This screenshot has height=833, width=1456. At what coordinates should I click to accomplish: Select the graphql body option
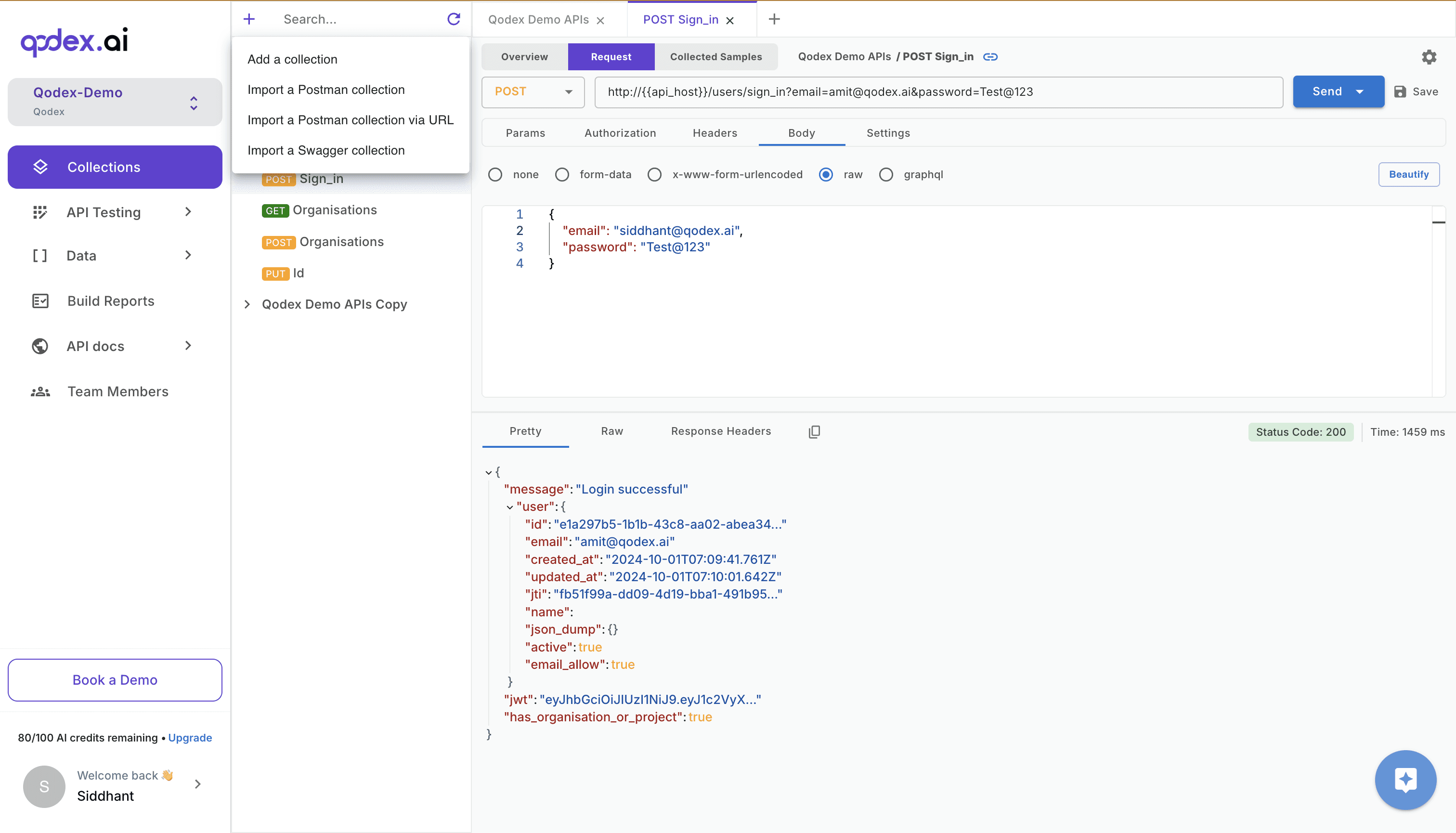(885, 174)
